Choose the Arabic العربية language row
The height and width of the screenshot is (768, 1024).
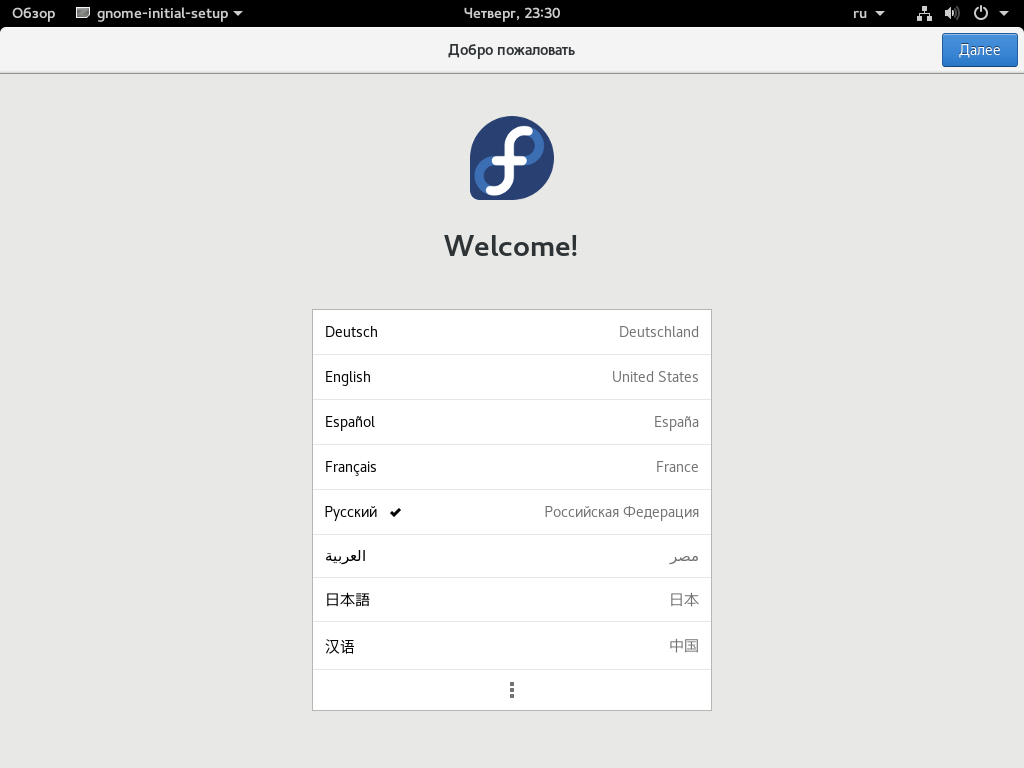point(512,556)
